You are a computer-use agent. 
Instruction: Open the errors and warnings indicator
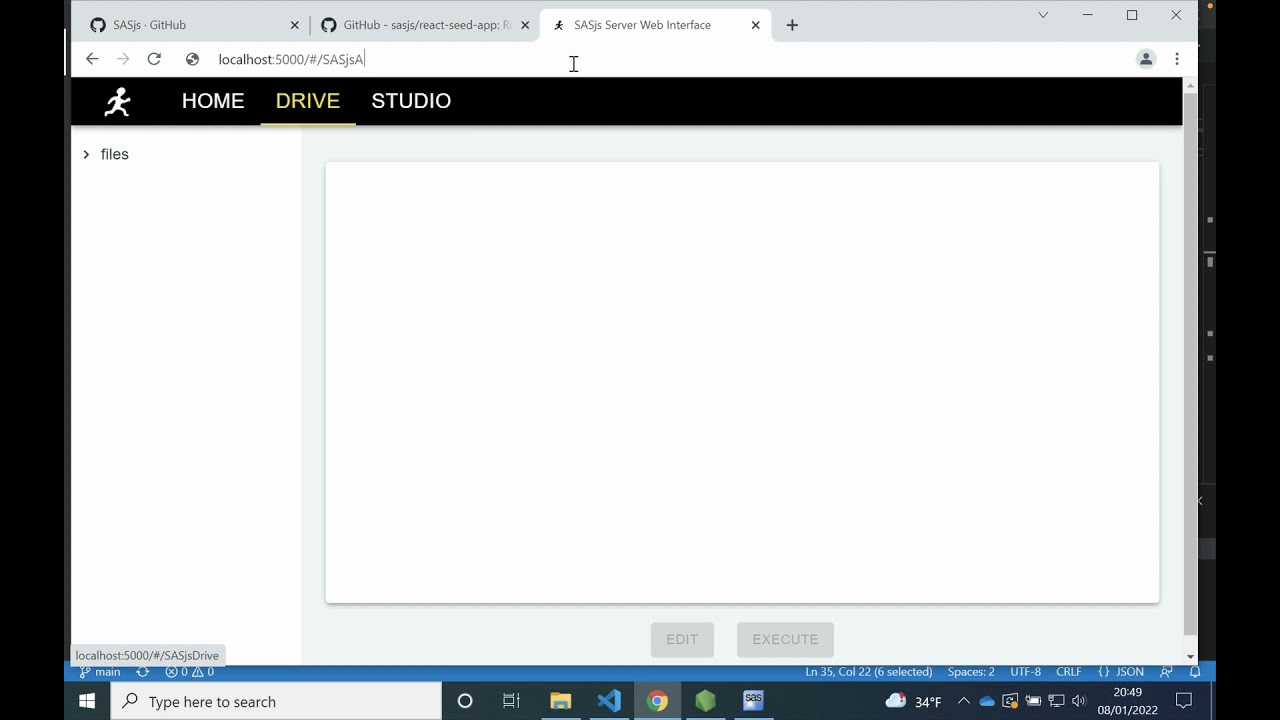pos(189,672)
